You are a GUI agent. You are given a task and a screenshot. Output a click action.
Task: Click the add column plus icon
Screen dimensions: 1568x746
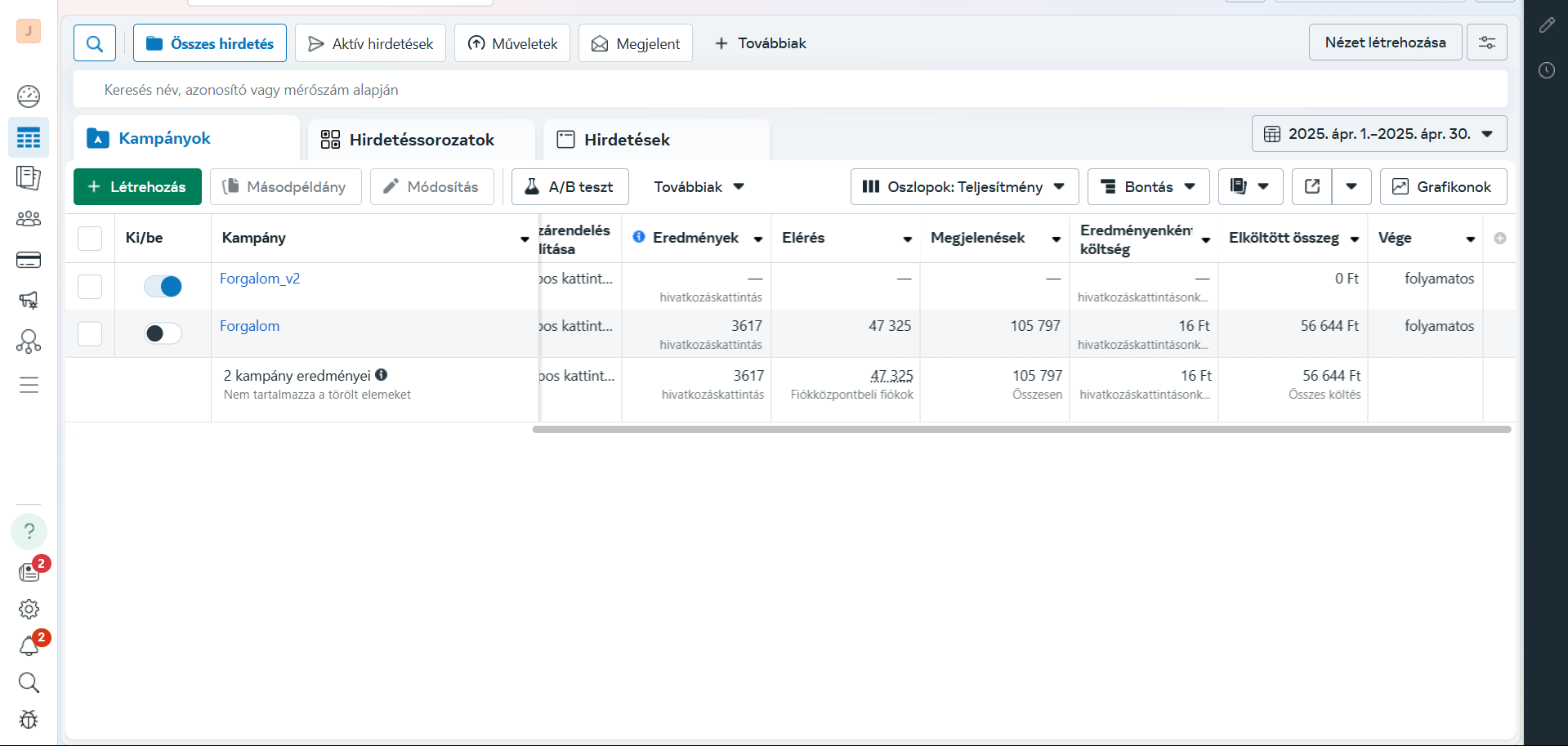pos(1500,238)
